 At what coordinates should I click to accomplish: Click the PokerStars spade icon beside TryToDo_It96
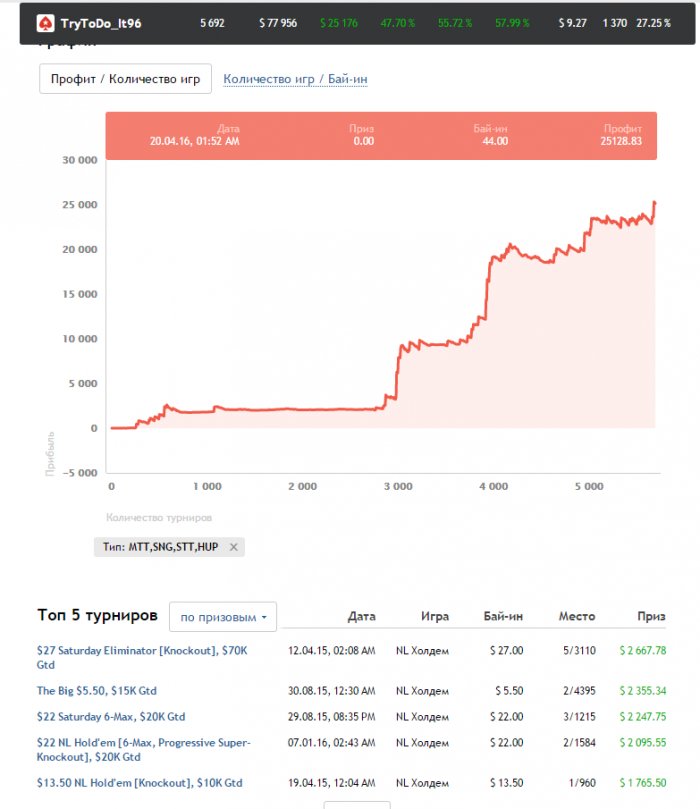(x=45, y=23)
